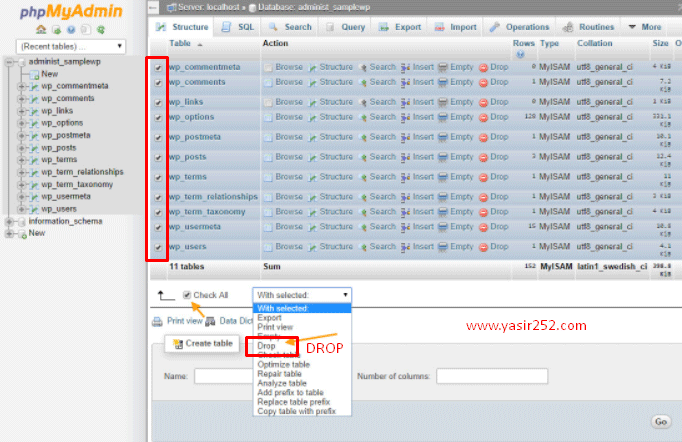Click the Rows column help icon
Screen dimensions: 682x442
coord(520,54)
